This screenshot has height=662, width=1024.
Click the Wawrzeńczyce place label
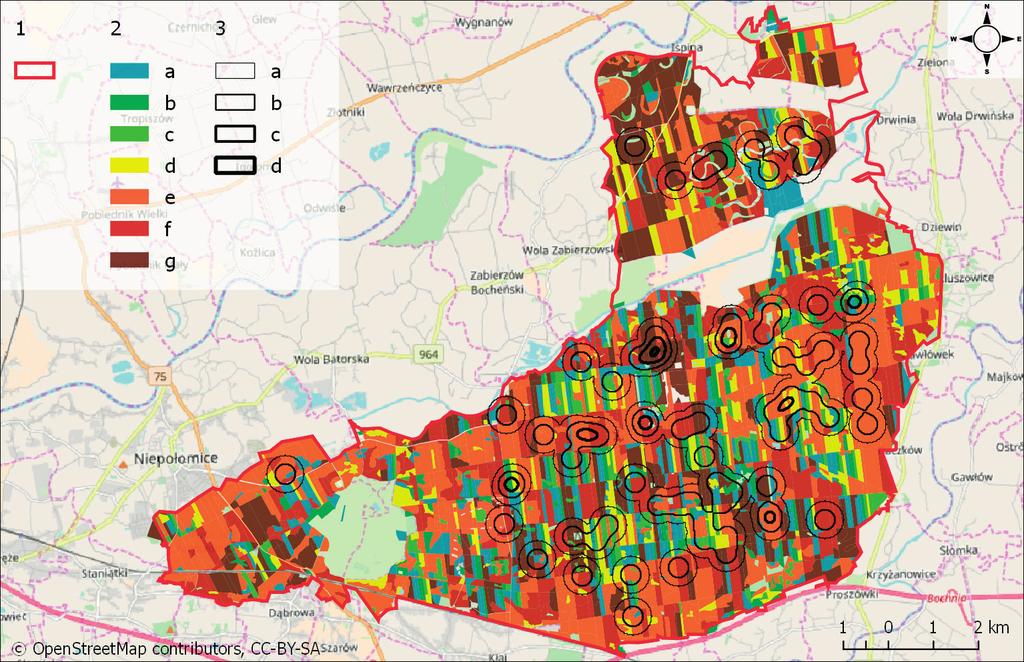tap(404, 87)
